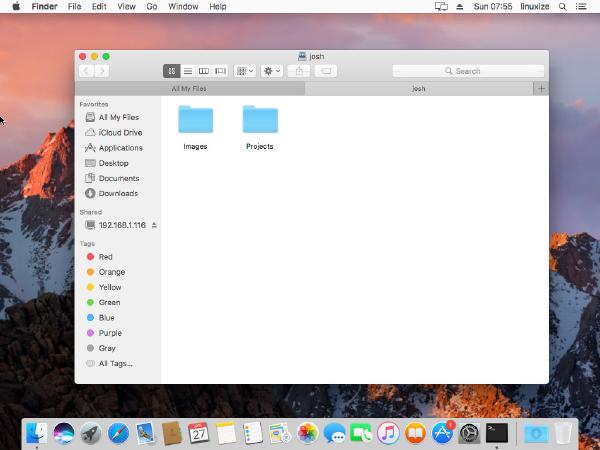Open Finder from the Dock
The image size is (600, 450).
coord(37,433)
